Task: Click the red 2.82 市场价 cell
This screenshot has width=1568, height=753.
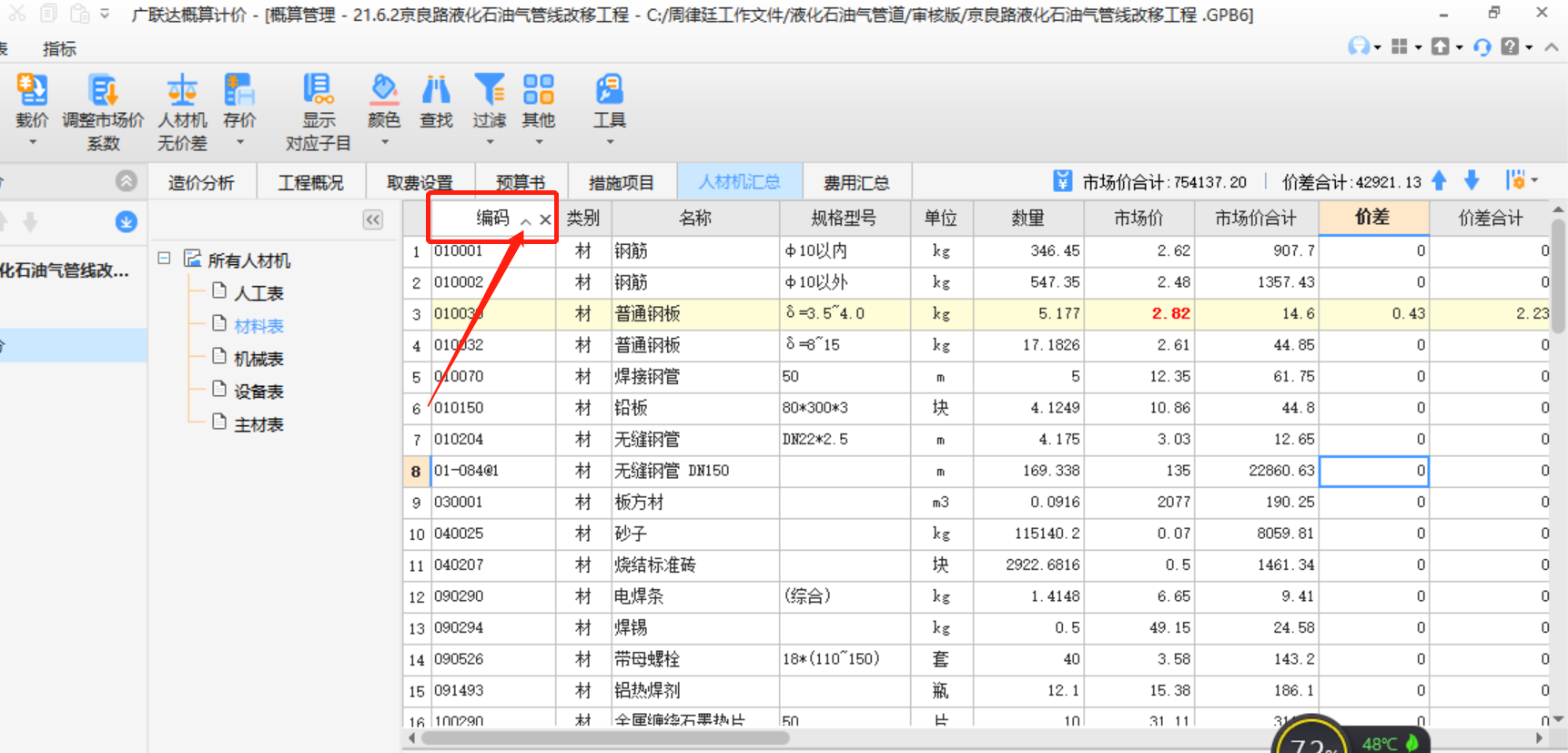Action: pyautogui.click(x=1138, y=313)
